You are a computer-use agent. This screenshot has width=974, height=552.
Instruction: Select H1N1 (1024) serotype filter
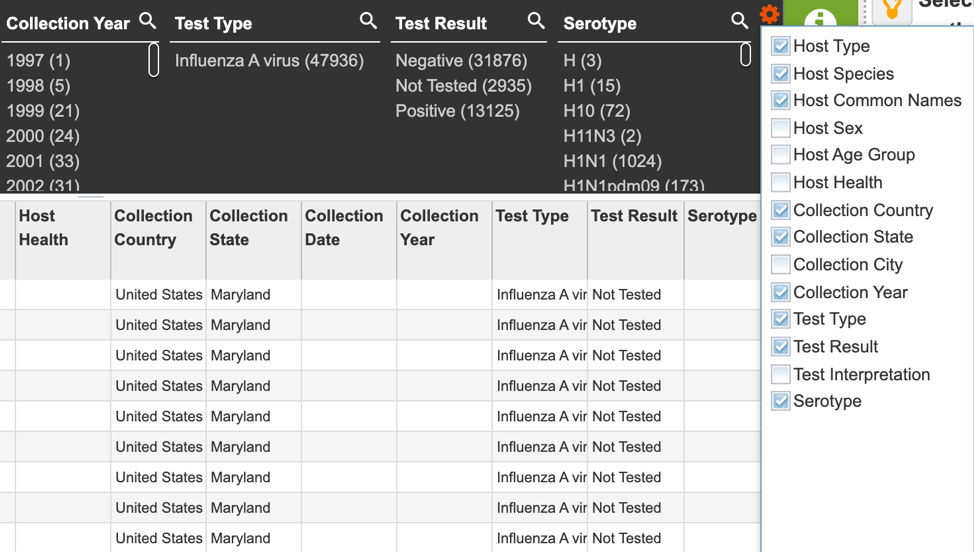(612, 161)
